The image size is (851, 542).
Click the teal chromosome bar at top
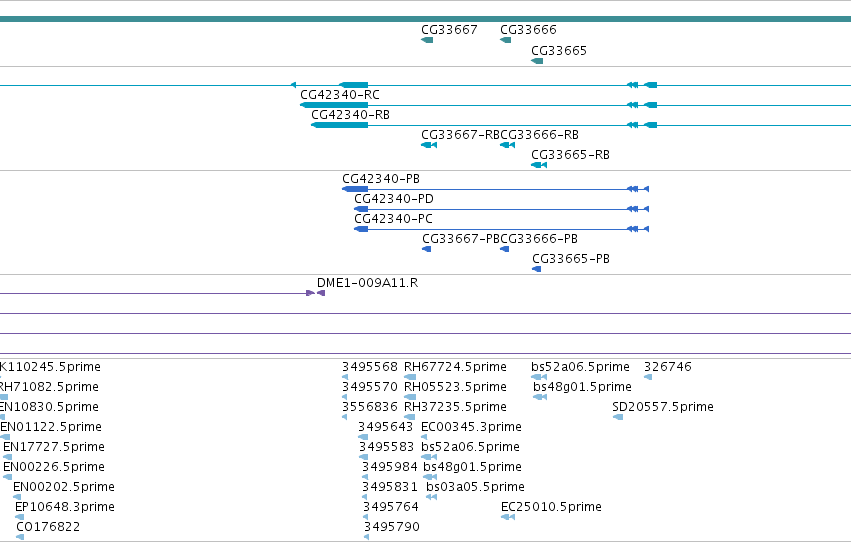[x=426, y=19]
